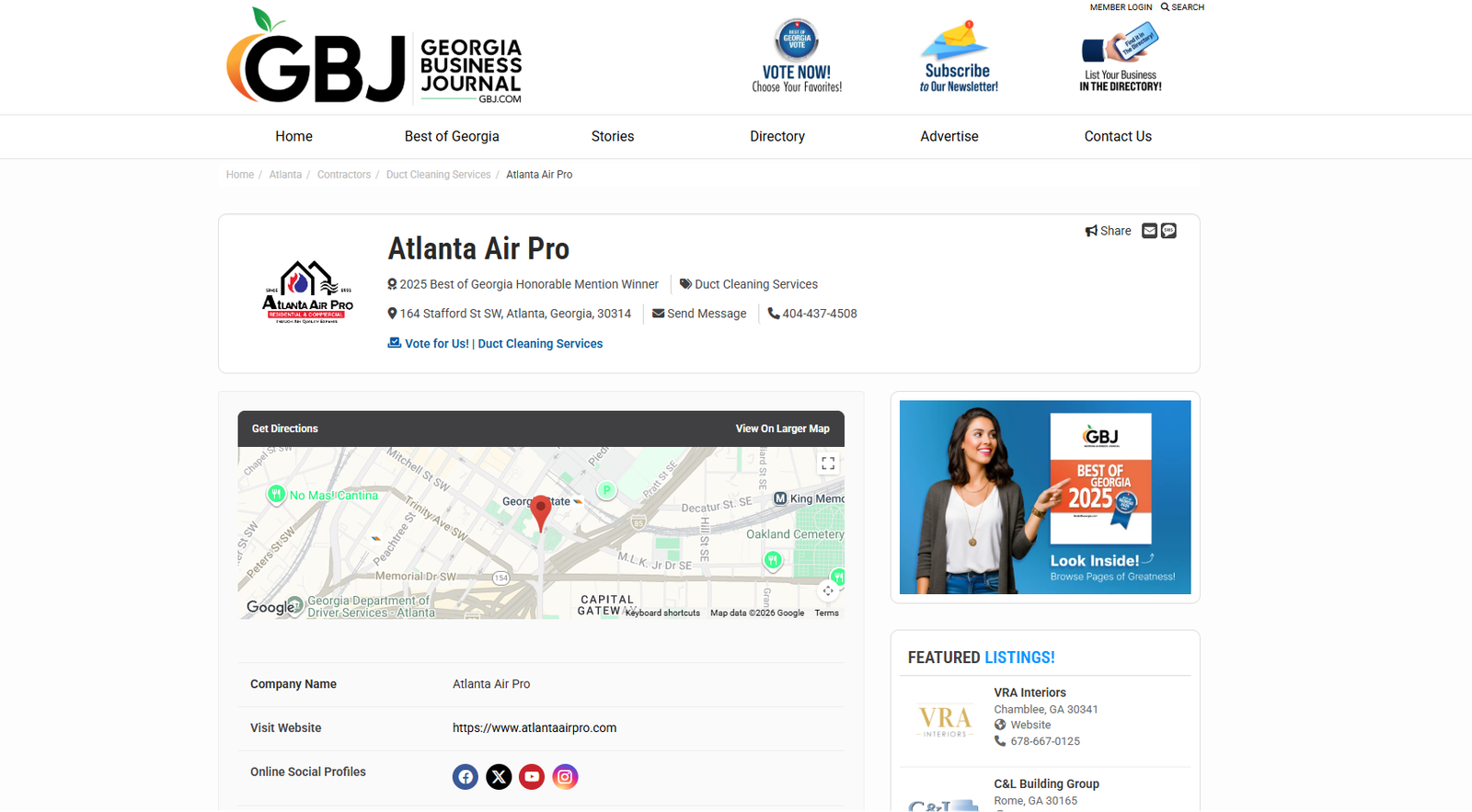Click the SMS share icon

1168,231
